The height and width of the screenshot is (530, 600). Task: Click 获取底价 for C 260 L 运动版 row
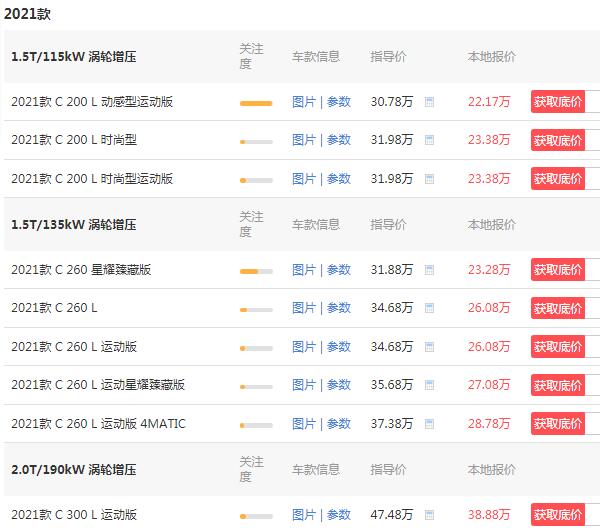(558, 347)
